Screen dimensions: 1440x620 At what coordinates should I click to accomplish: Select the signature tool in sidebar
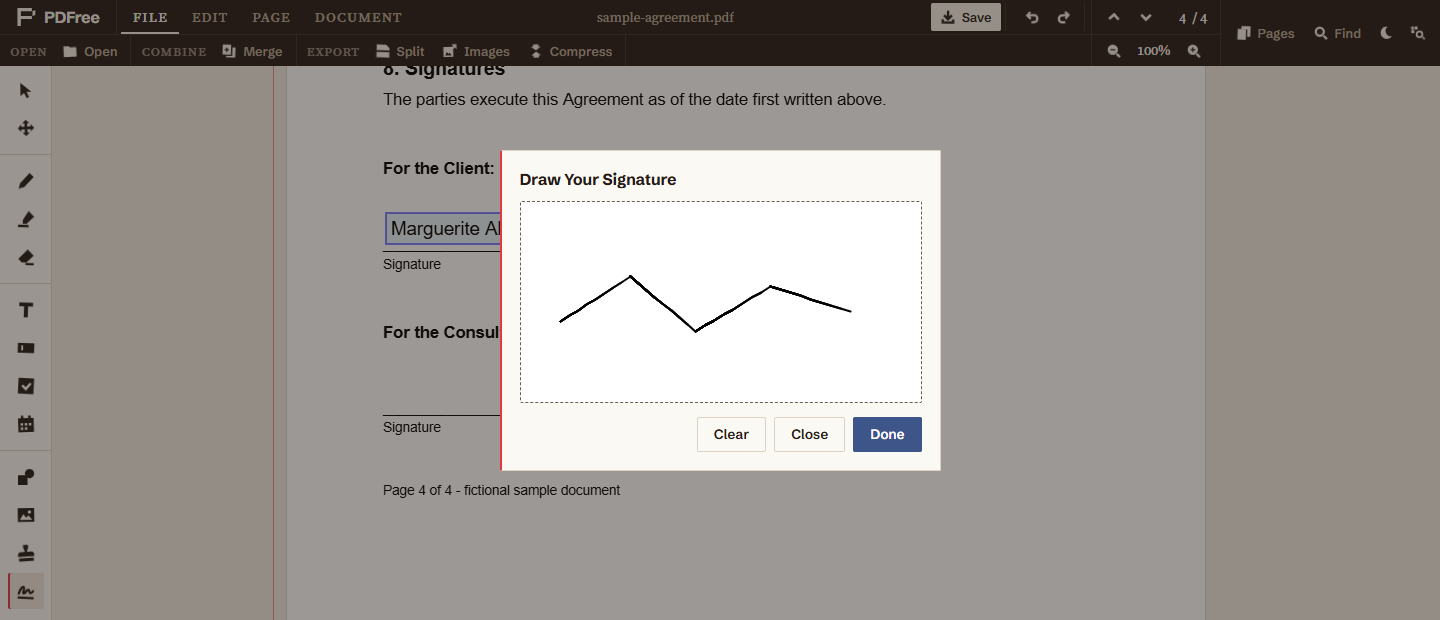pyautogui.click(x=26, y=591)
